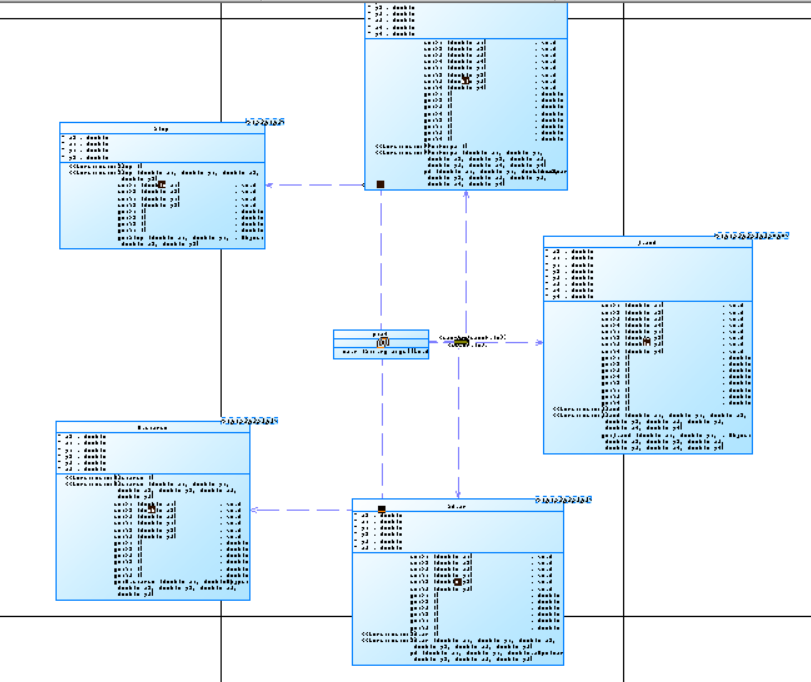The height and width of the screenshot is (682, 811).
Task: Click the black square handle on the partially visible class
Action: (x=381, y=184)
